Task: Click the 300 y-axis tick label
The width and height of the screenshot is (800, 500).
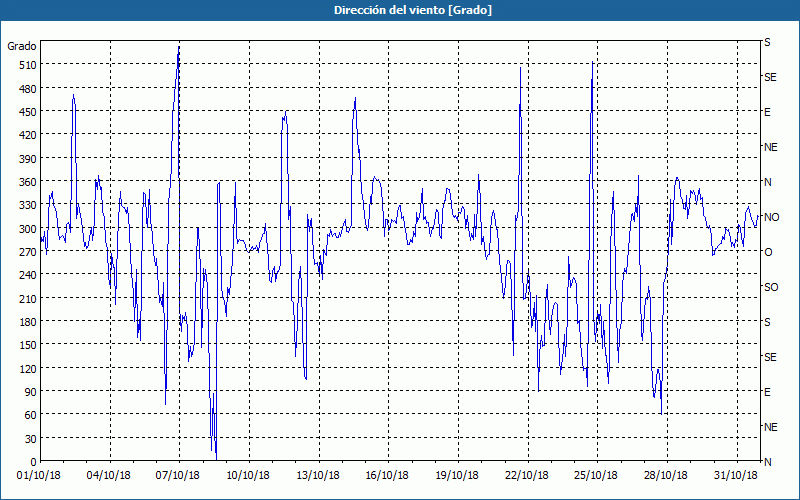Action: click(27, 229)
